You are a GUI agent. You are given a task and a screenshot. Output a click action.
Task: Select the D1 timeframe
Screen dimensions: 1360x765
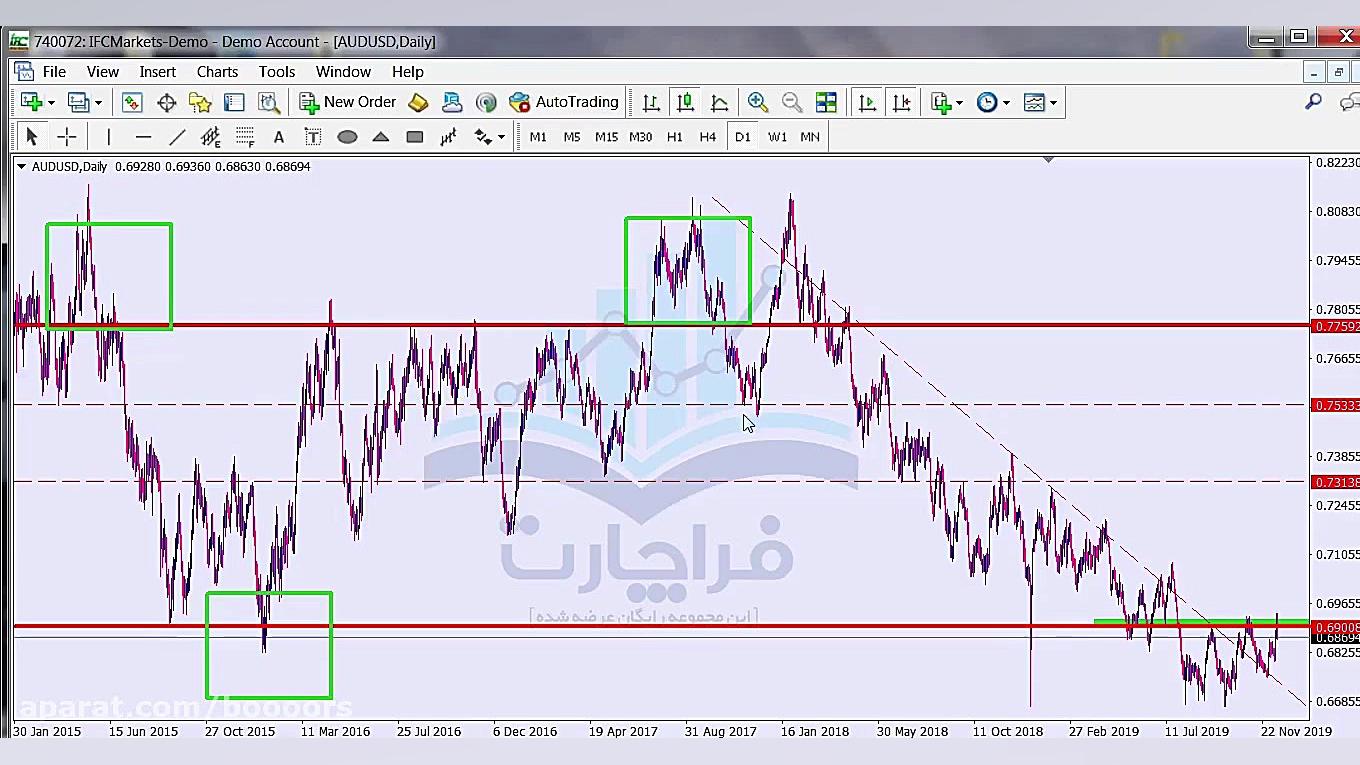742,137
